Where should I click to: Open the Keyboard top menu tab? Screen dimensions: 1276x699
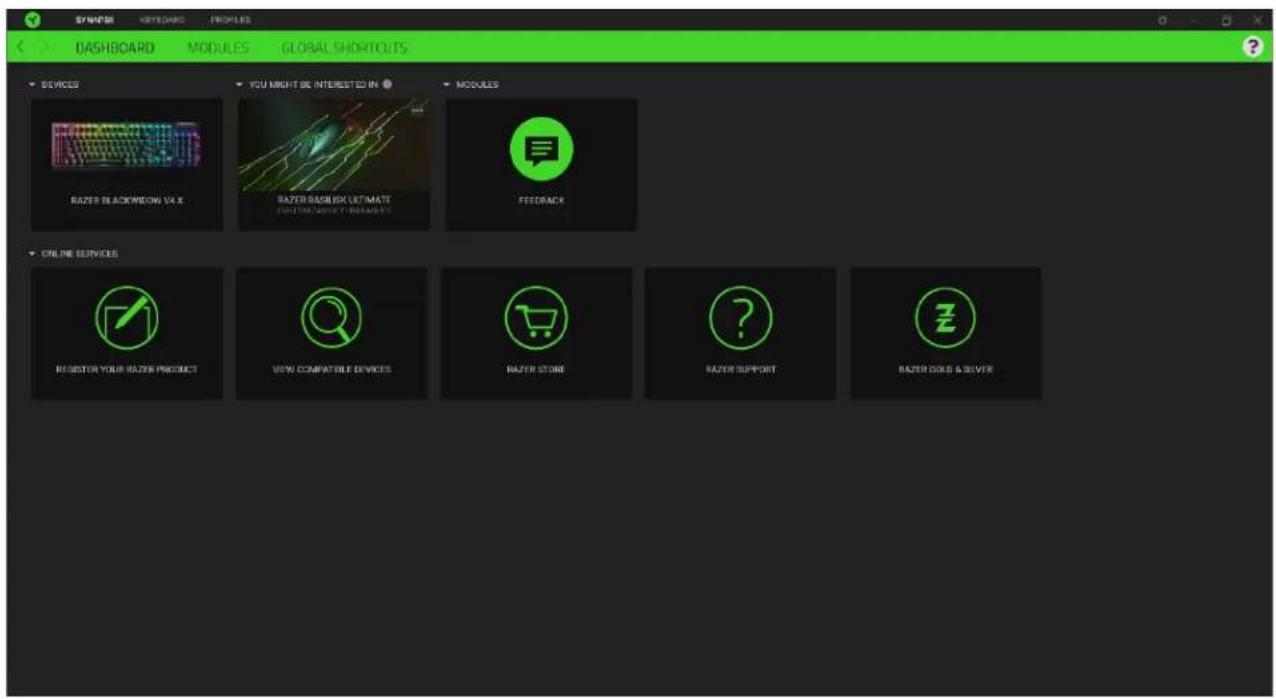point(162,19)
